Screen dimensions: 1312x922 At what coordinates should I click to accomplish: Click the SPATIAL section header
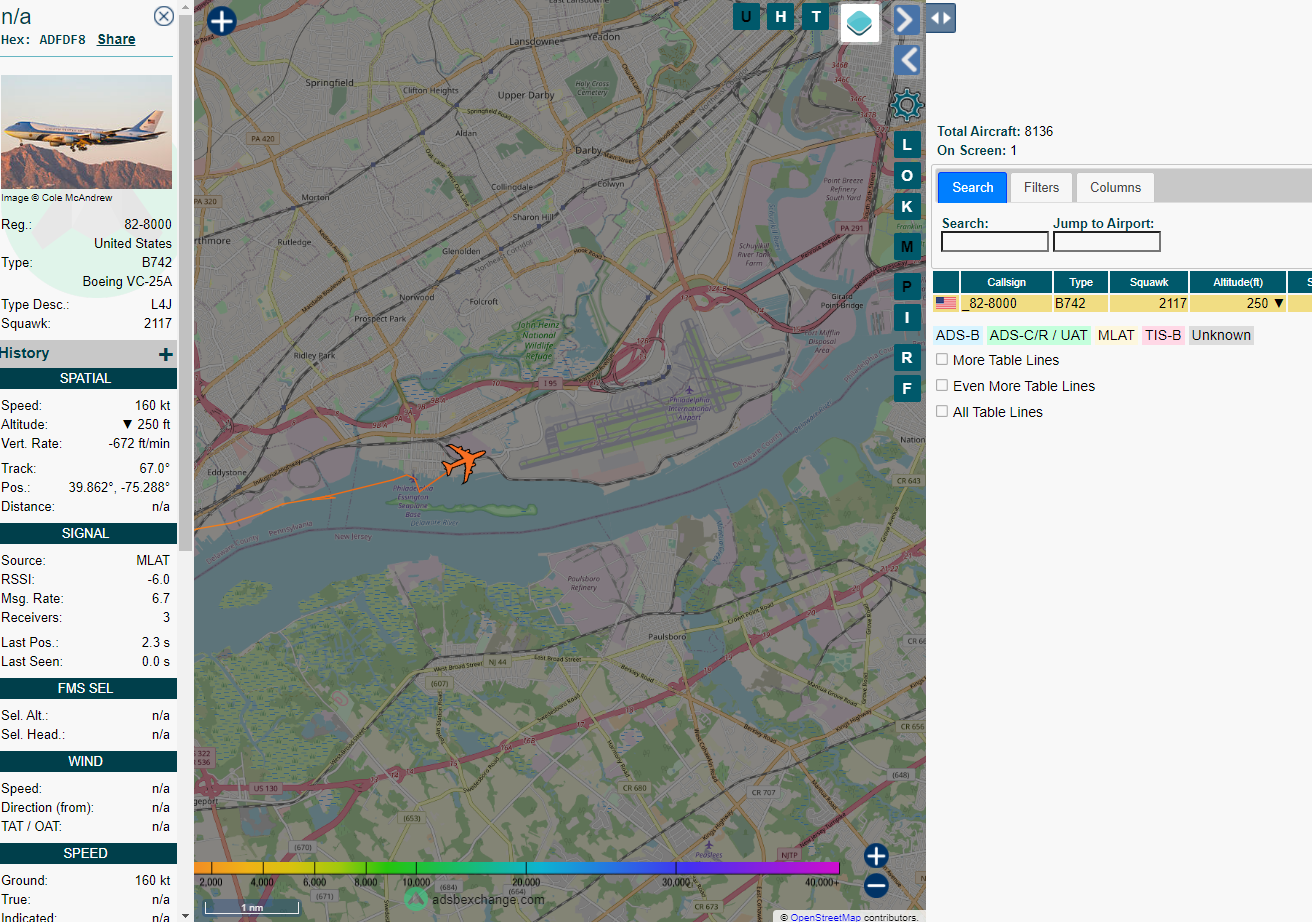[86, 378]
